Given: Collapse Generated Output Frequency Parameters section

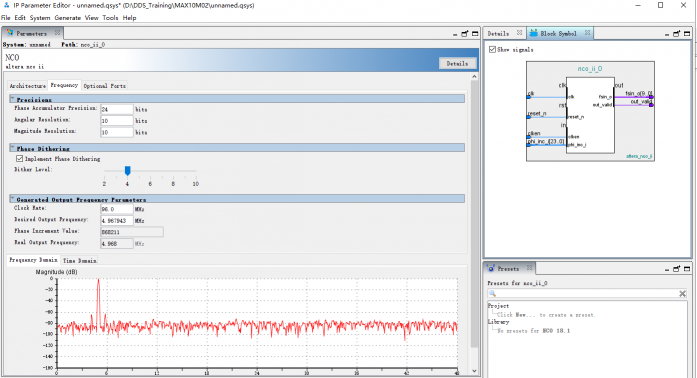Looking at the screenshot, I should click(12, 199).
